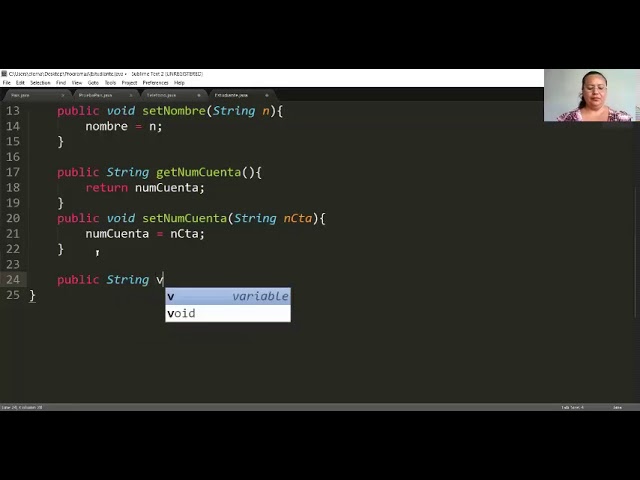
Task: Click the Sublime Text window title icon
Action: [4, 74]
